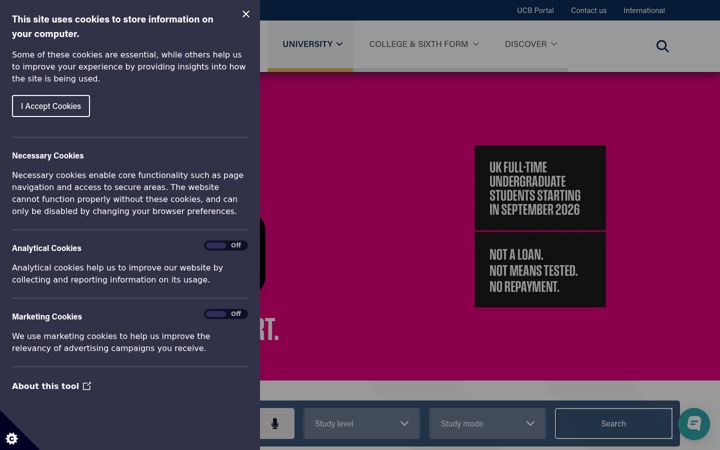Click the Analytical Cookies heading text
This screenshot has height=450, width=720.
click(46, 248)
